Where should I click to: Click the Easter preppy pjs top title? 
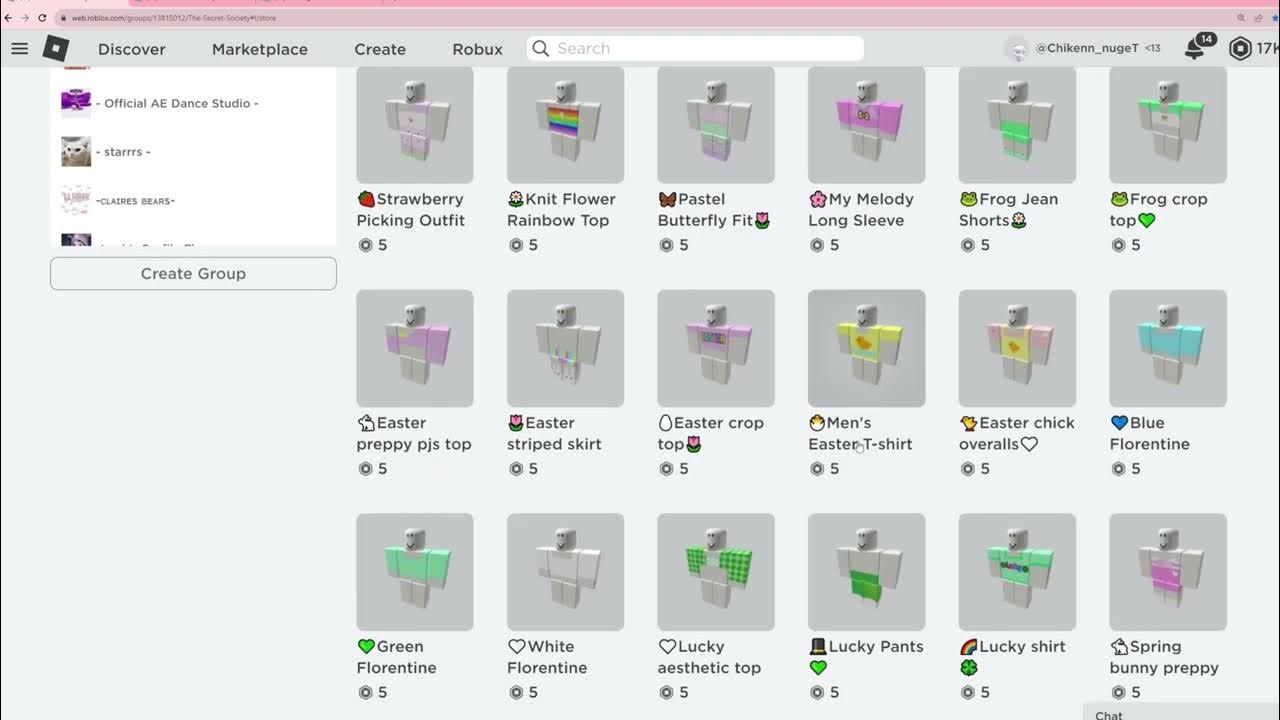414,433
